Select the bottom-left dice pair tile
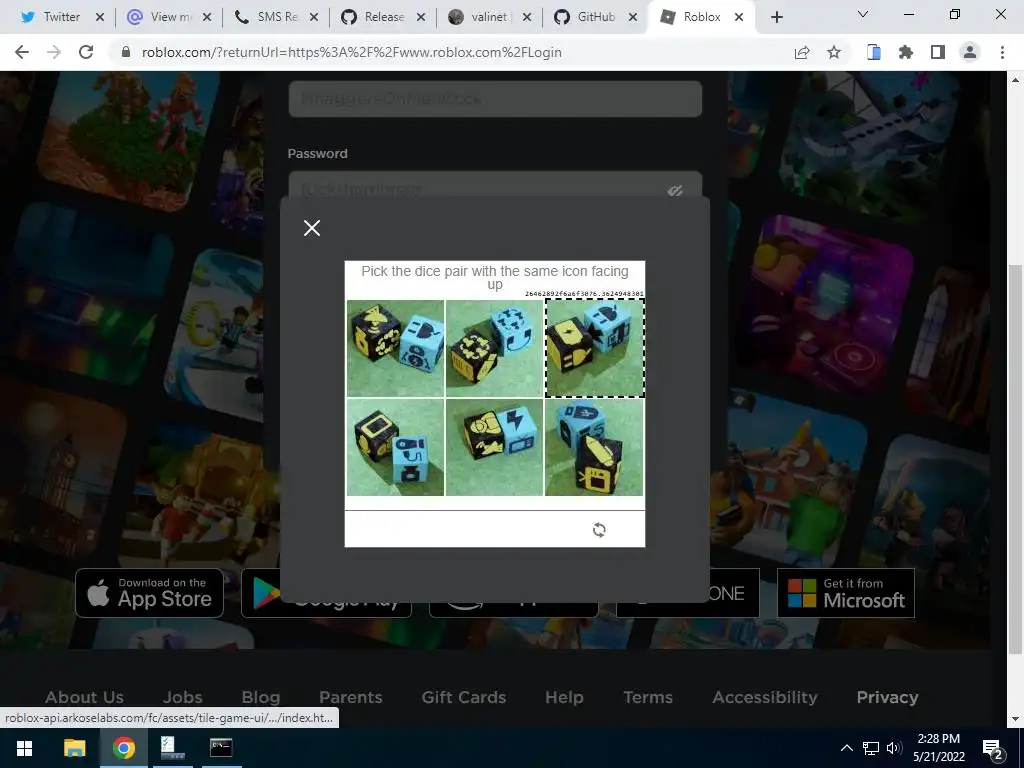The height and width of the screenshot is (768, 1024). pos(395,447)
